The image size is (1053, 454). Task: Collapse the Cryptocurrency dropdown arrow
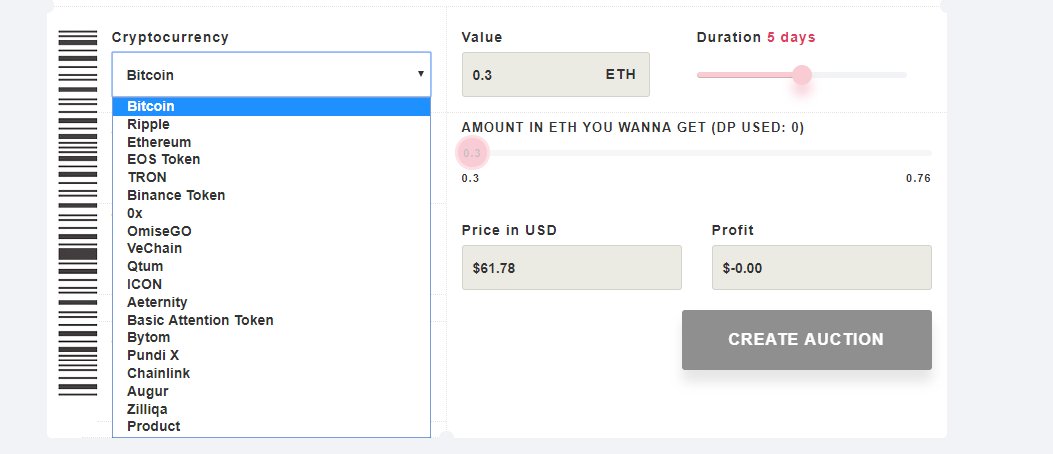(x=420, y=74)
